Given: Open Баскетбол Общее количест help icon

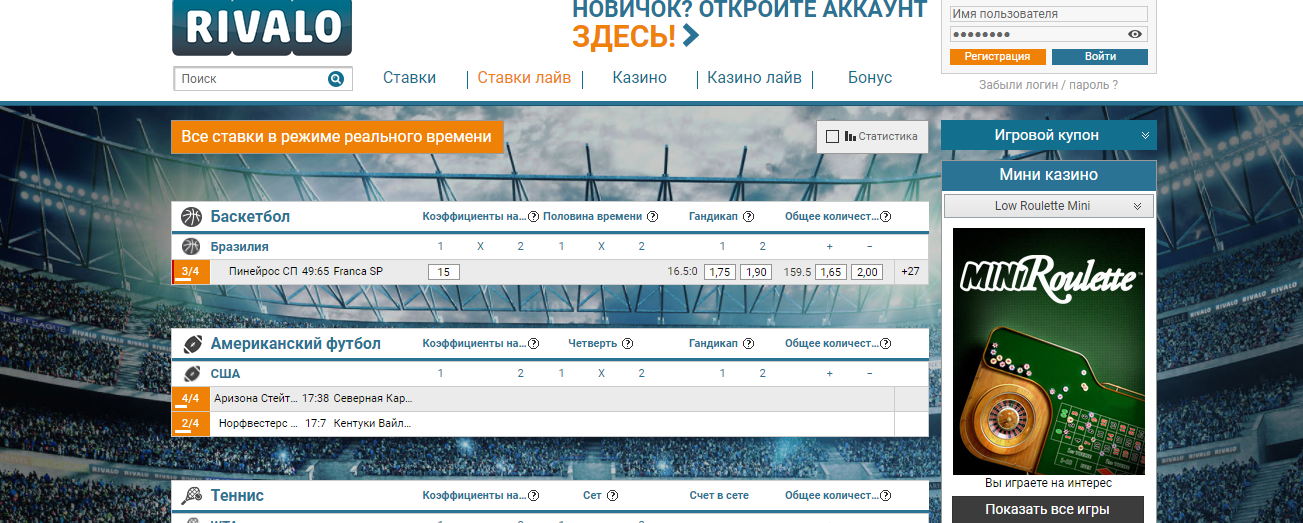Looking at the screenshot, I should coord(885,217).
